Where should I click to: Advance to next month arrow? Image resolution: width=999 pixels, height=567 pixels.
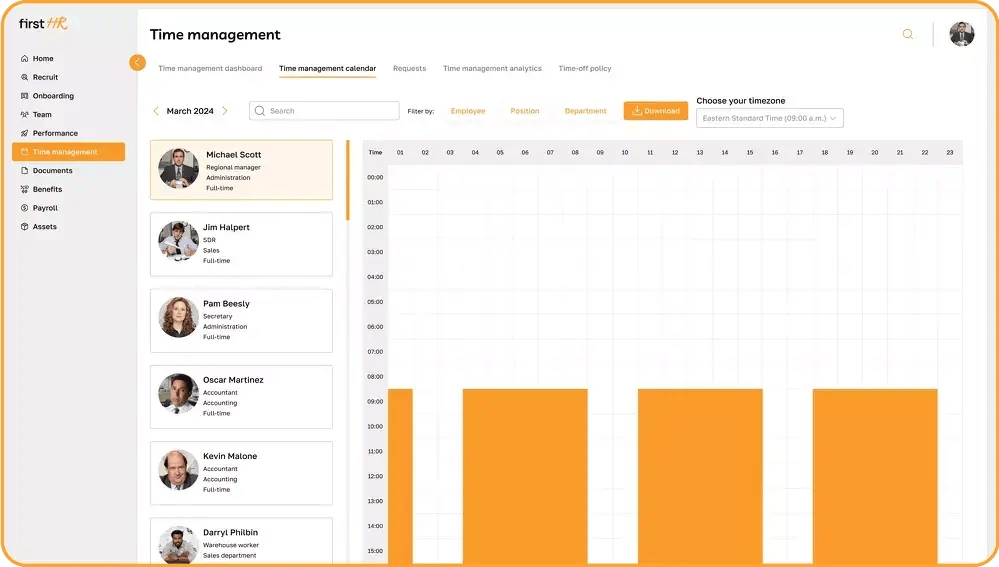tap(225, 111)
